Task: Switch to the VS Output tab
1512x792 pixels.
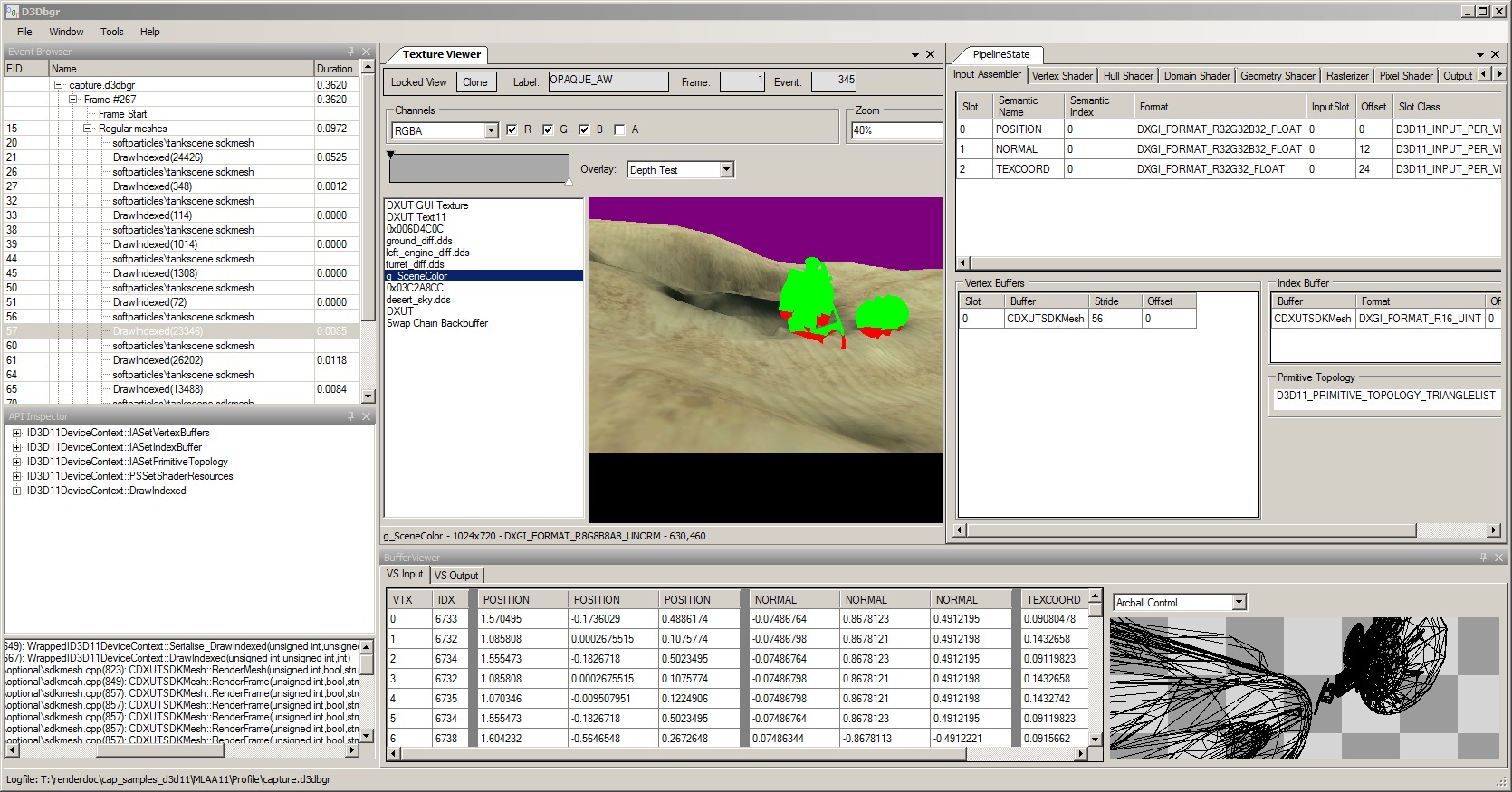Action: [456, 576]
